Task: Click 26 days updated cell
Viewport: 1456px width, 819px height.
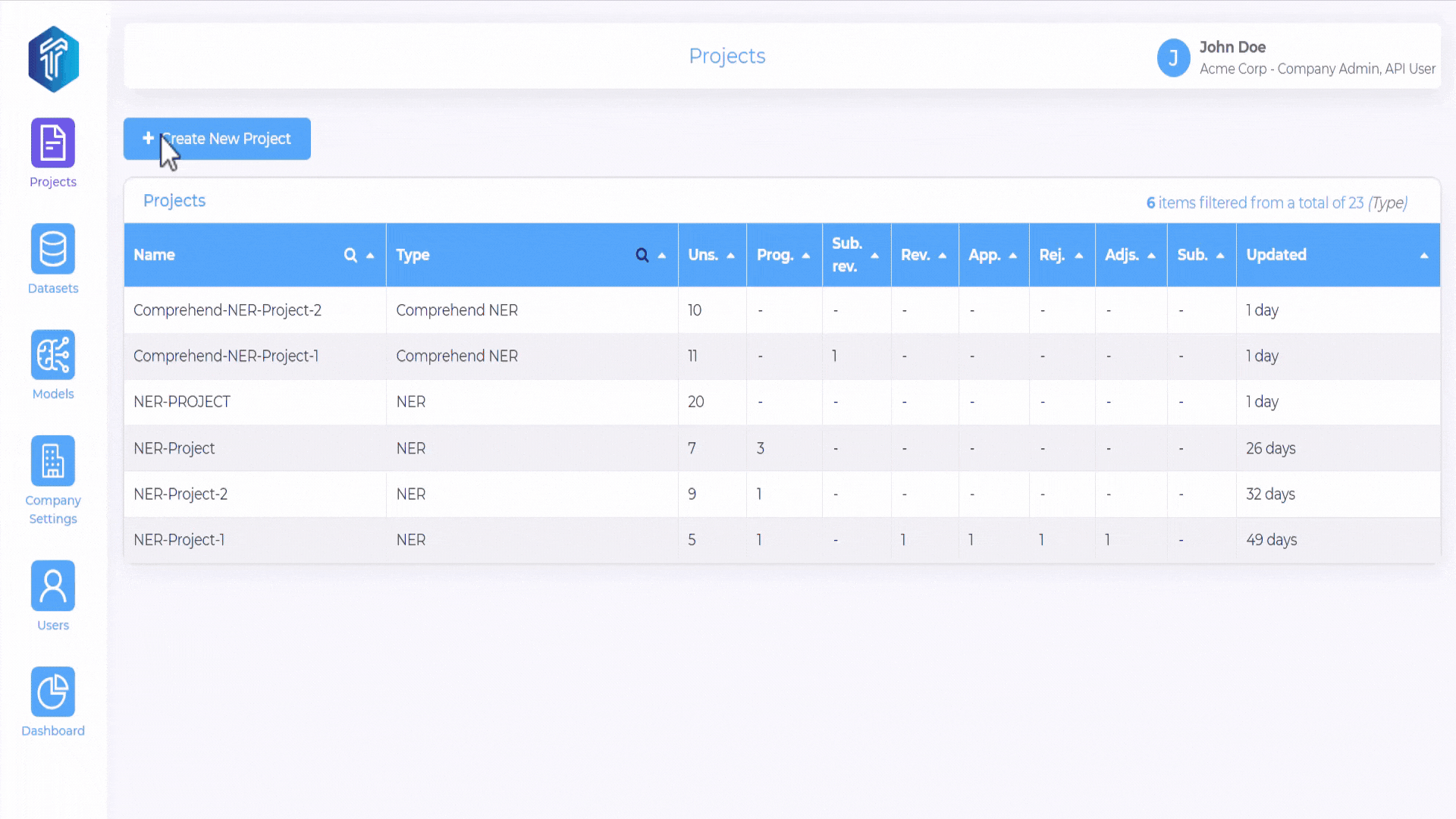Action: click(x=1270, y=448)
